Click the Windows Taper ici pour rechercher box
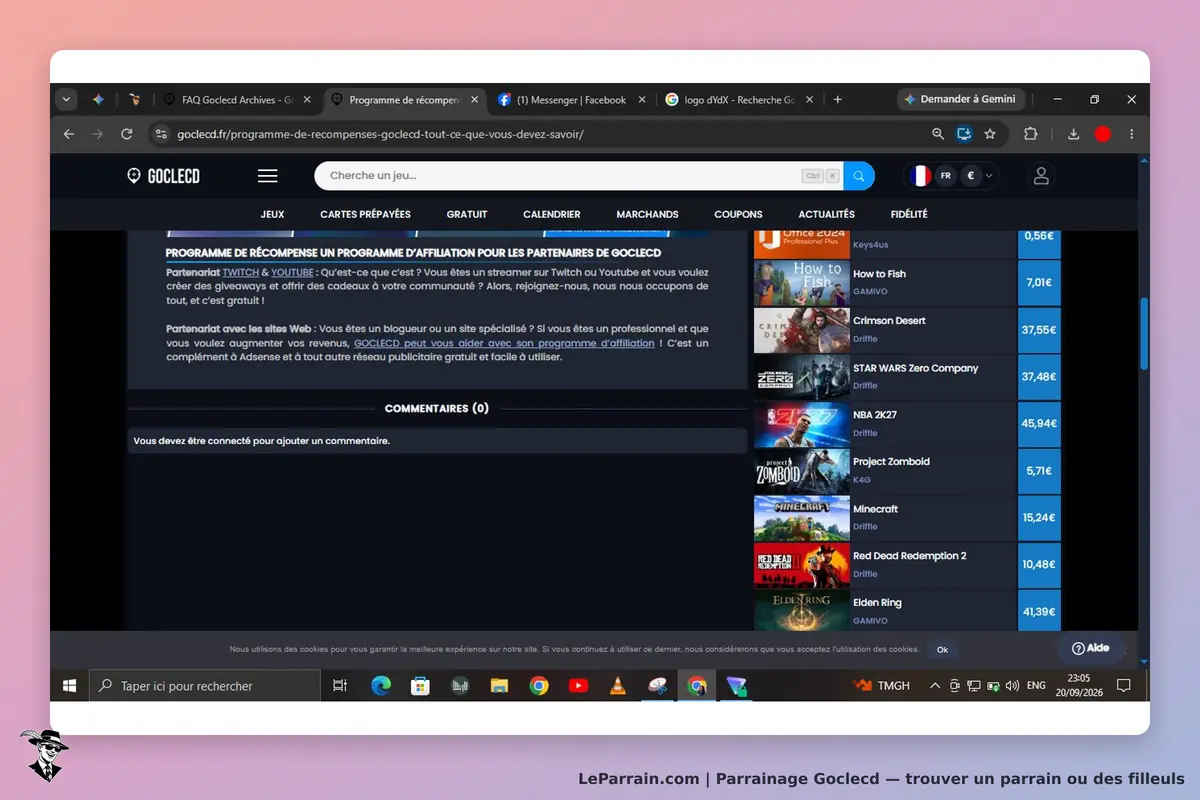Viewport: 1200px width, 800px height. pyautogui.click(x=205, y=686)
